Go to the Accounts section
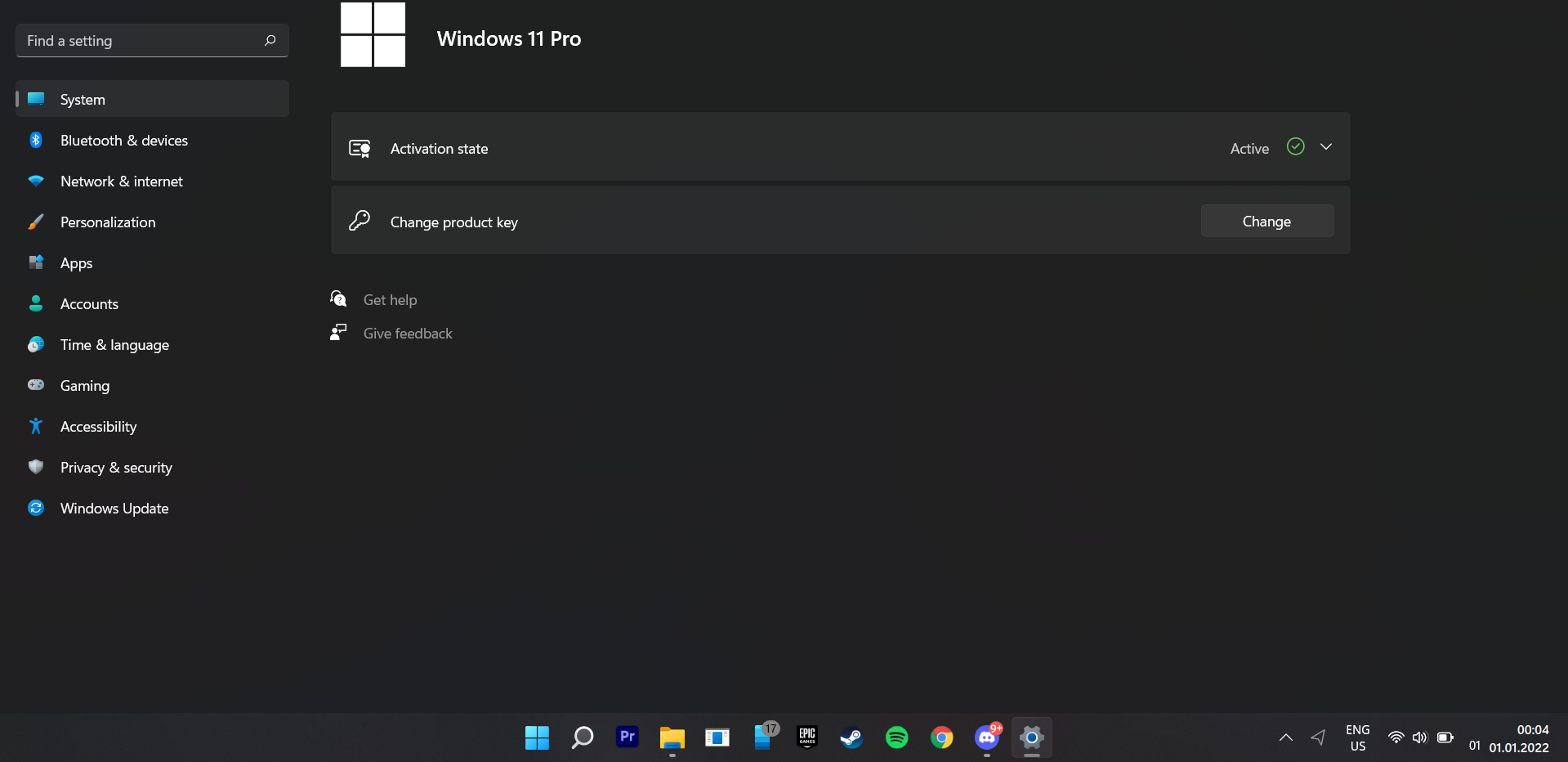 [152, 303]
